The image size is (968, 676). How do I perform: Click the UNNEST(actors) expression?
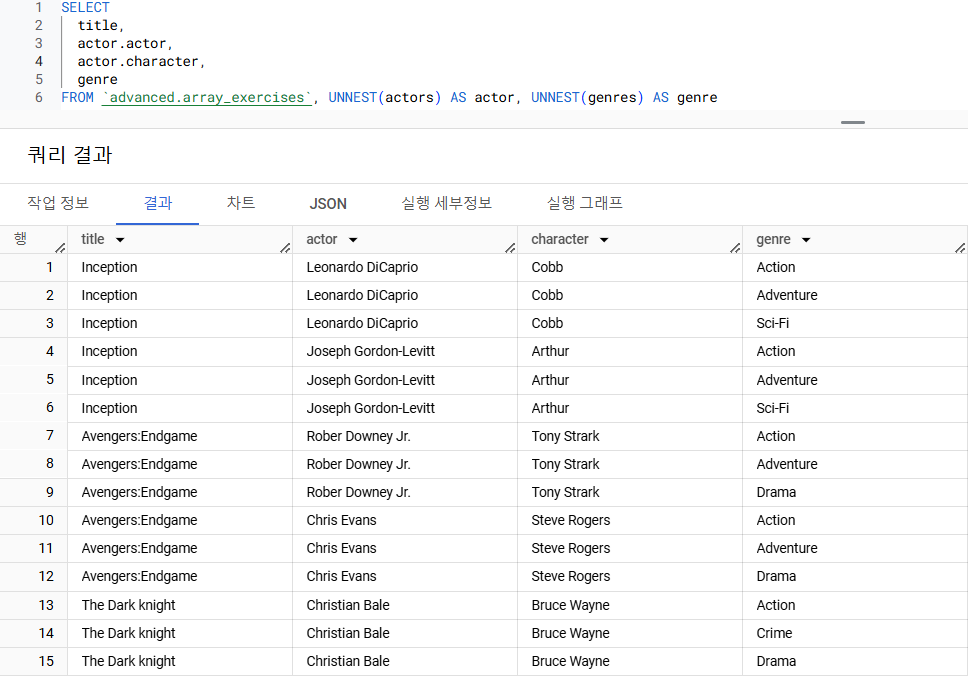pyautogui.click(x=385, y=98)
